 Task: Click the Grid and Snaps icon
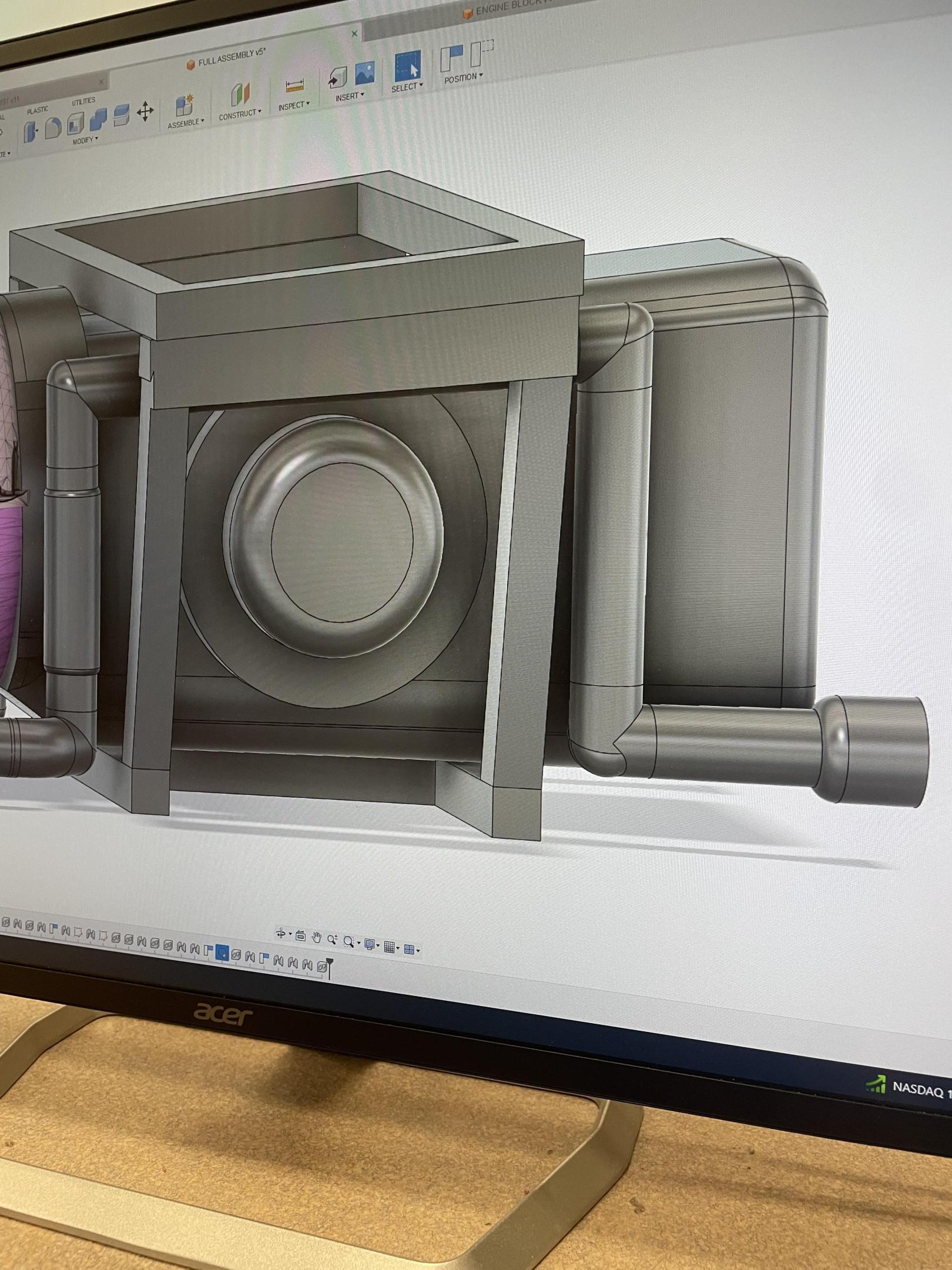click(389, 947)
